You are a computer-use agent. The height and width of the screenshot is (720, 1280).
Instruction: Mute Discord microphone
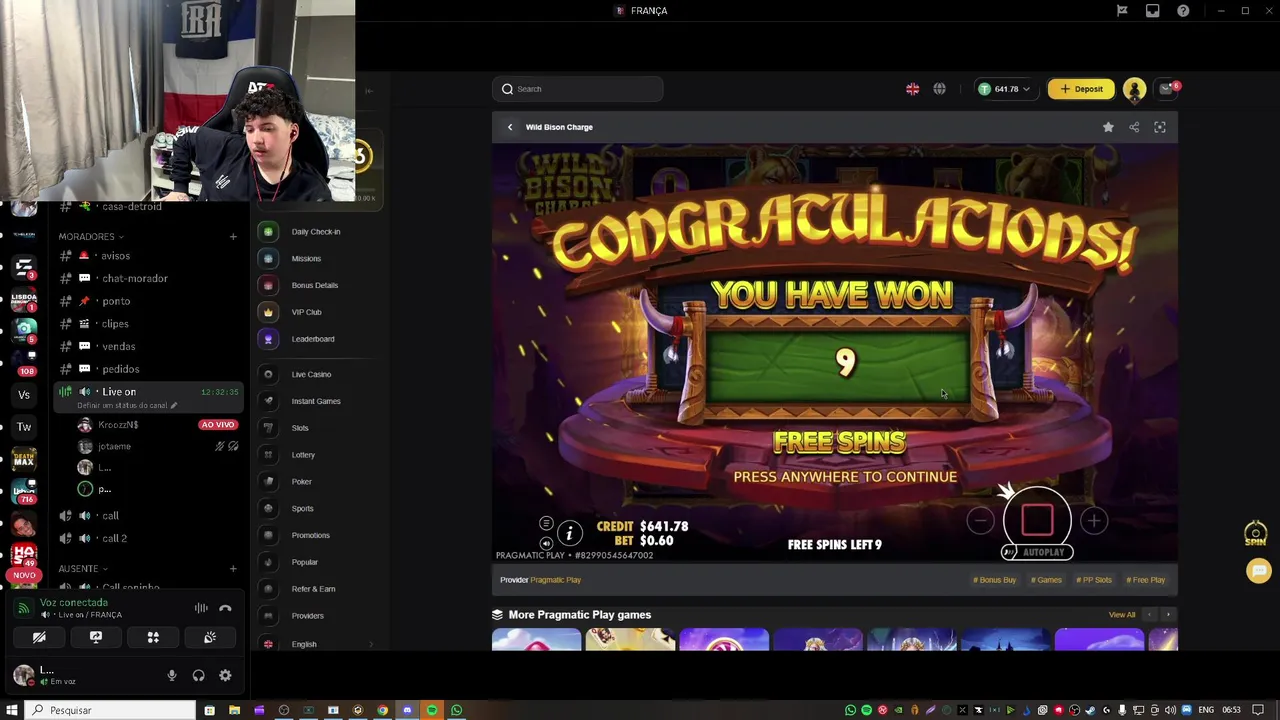[x=172, y=676]
